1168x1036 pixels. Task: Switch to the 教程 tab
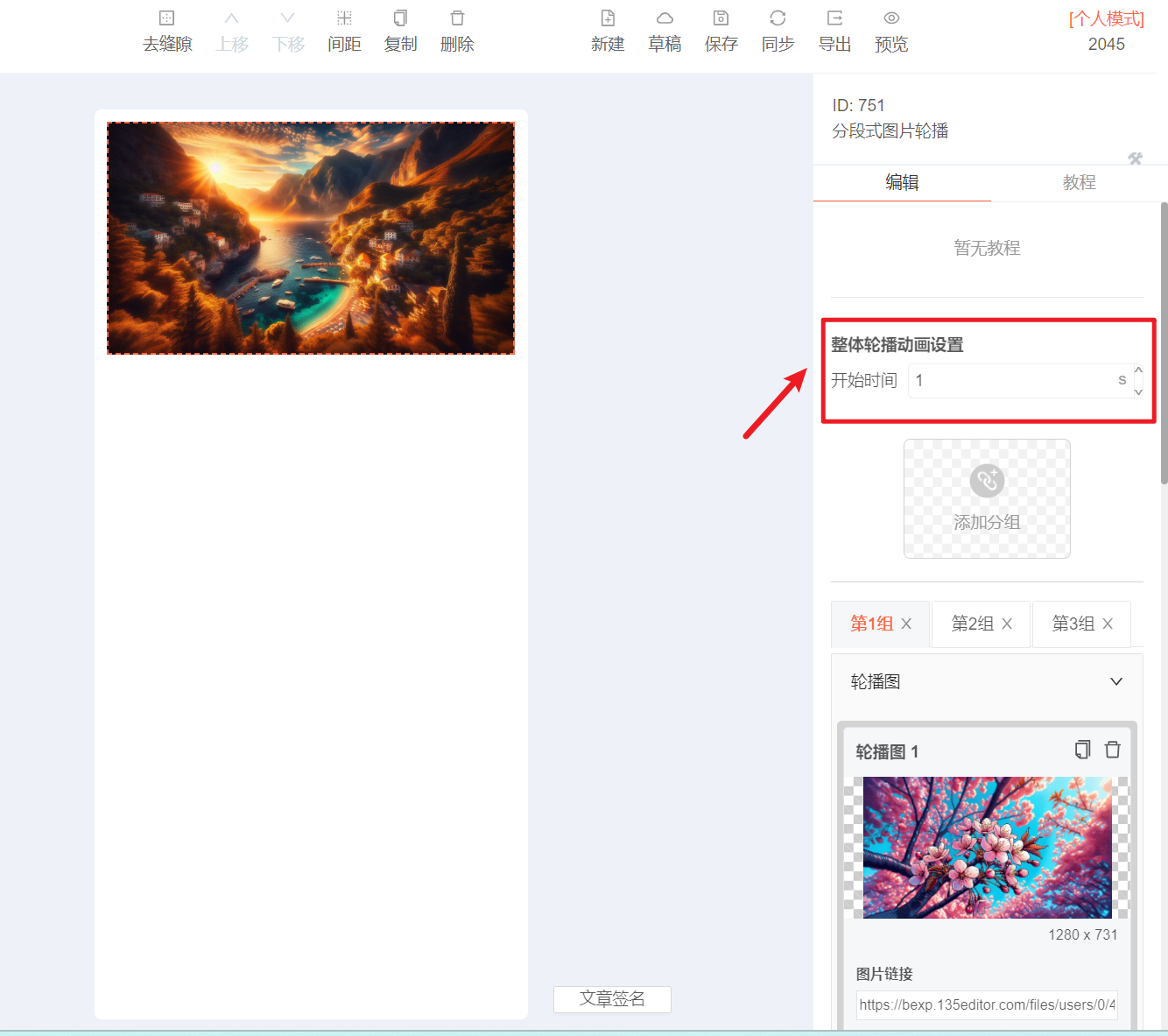[x=1079, y=182]
